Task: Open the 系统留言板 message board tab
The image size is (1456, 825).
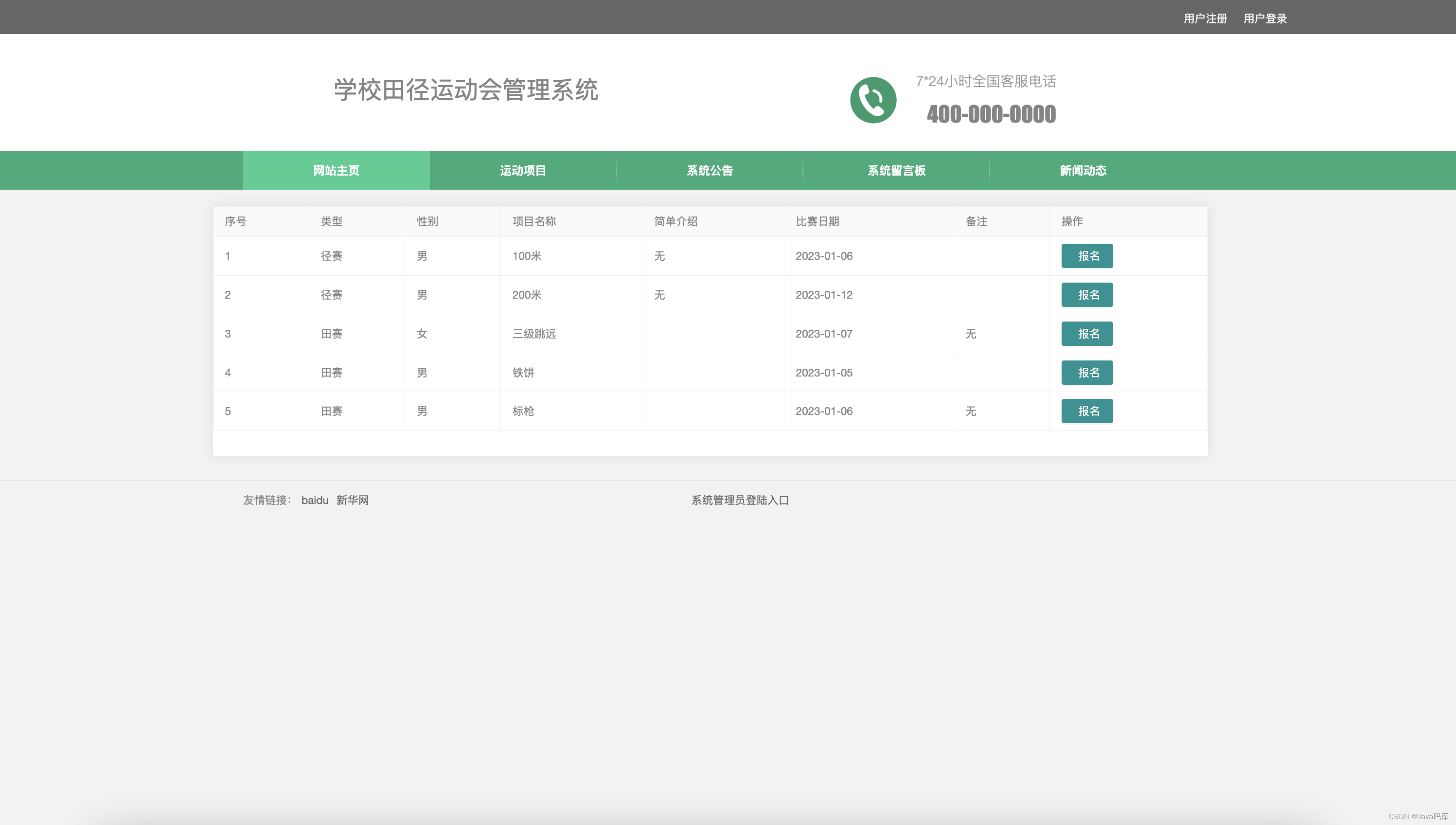Action: pos(896,171)
